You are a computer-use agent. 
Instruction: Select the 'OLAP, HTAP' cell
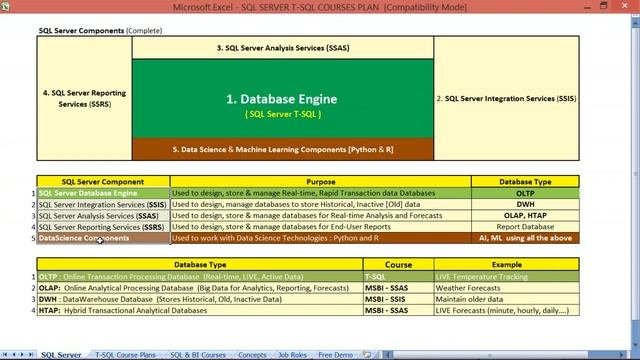tap(525, 216)
